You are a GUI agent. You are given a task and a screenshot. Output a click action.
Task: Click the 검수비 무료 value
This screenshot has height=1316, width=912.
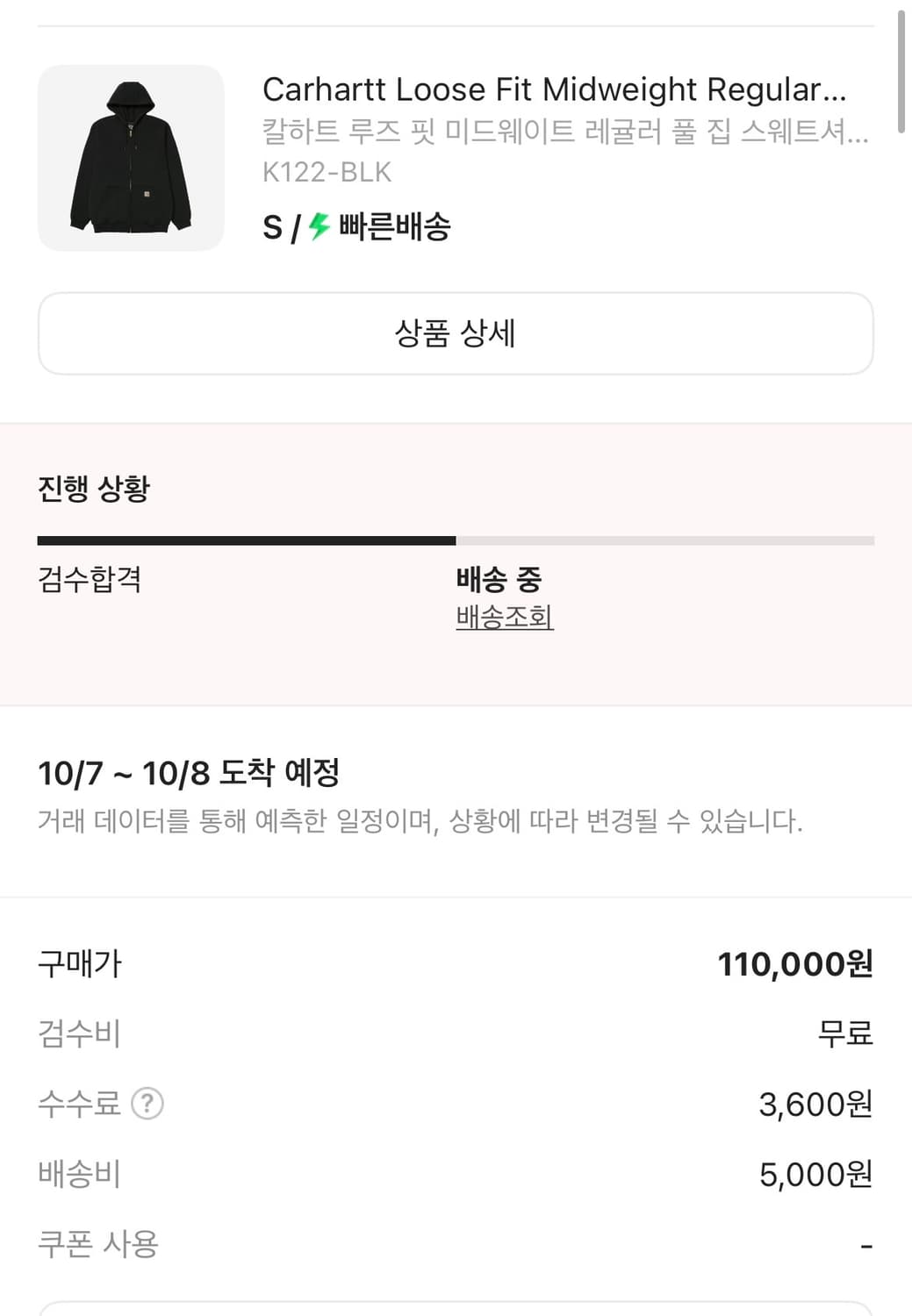pos(844,1033)
